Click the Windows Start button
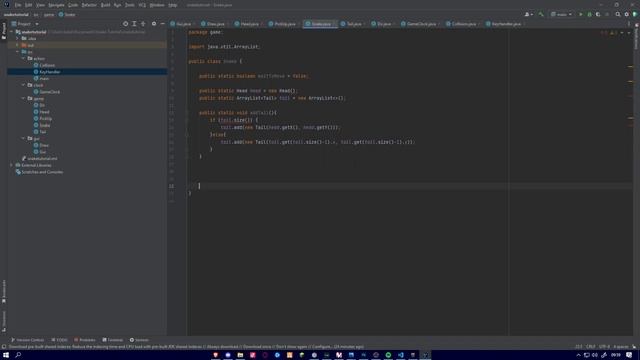The image size is (640, 360). click(6, 355)
